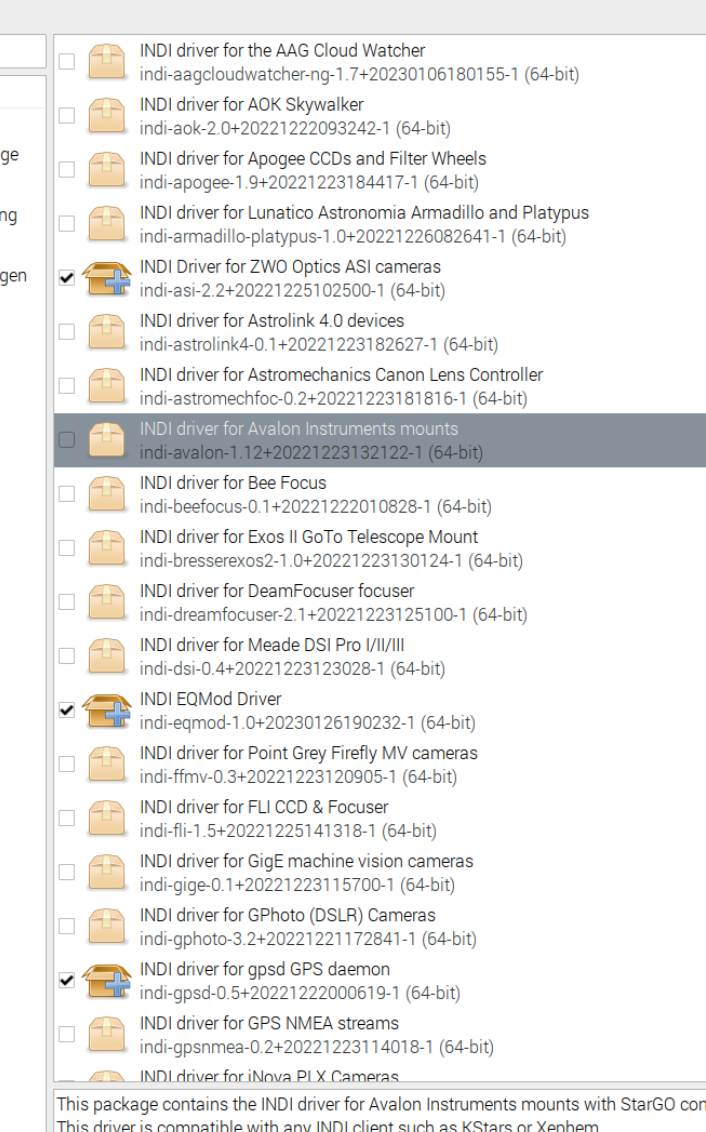Check the GigE machine vision cameras checkbox
The image size is (706, 1132).
point(66,872)
